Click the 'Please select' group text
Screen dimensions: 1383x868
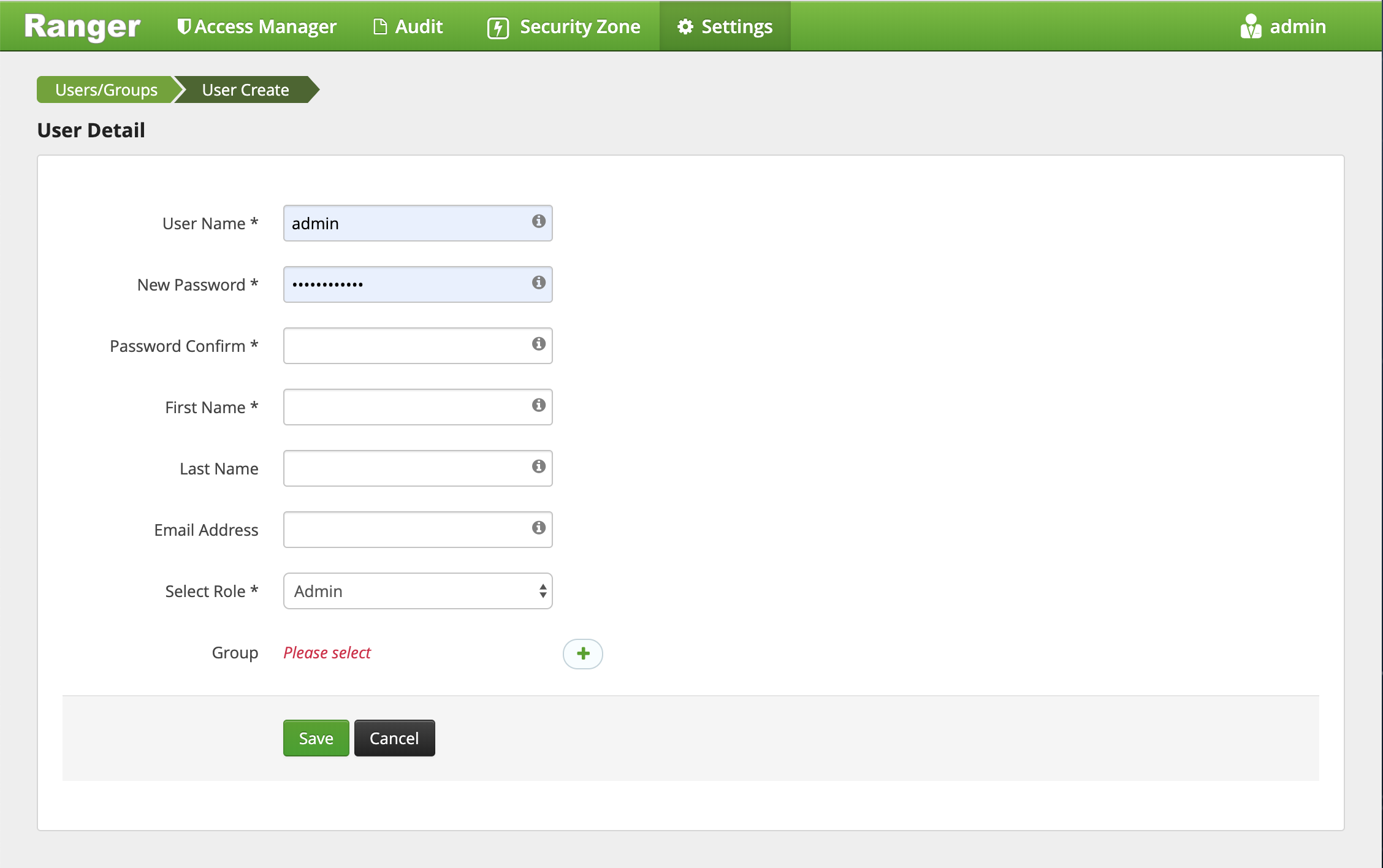click(x=327, y=653)
